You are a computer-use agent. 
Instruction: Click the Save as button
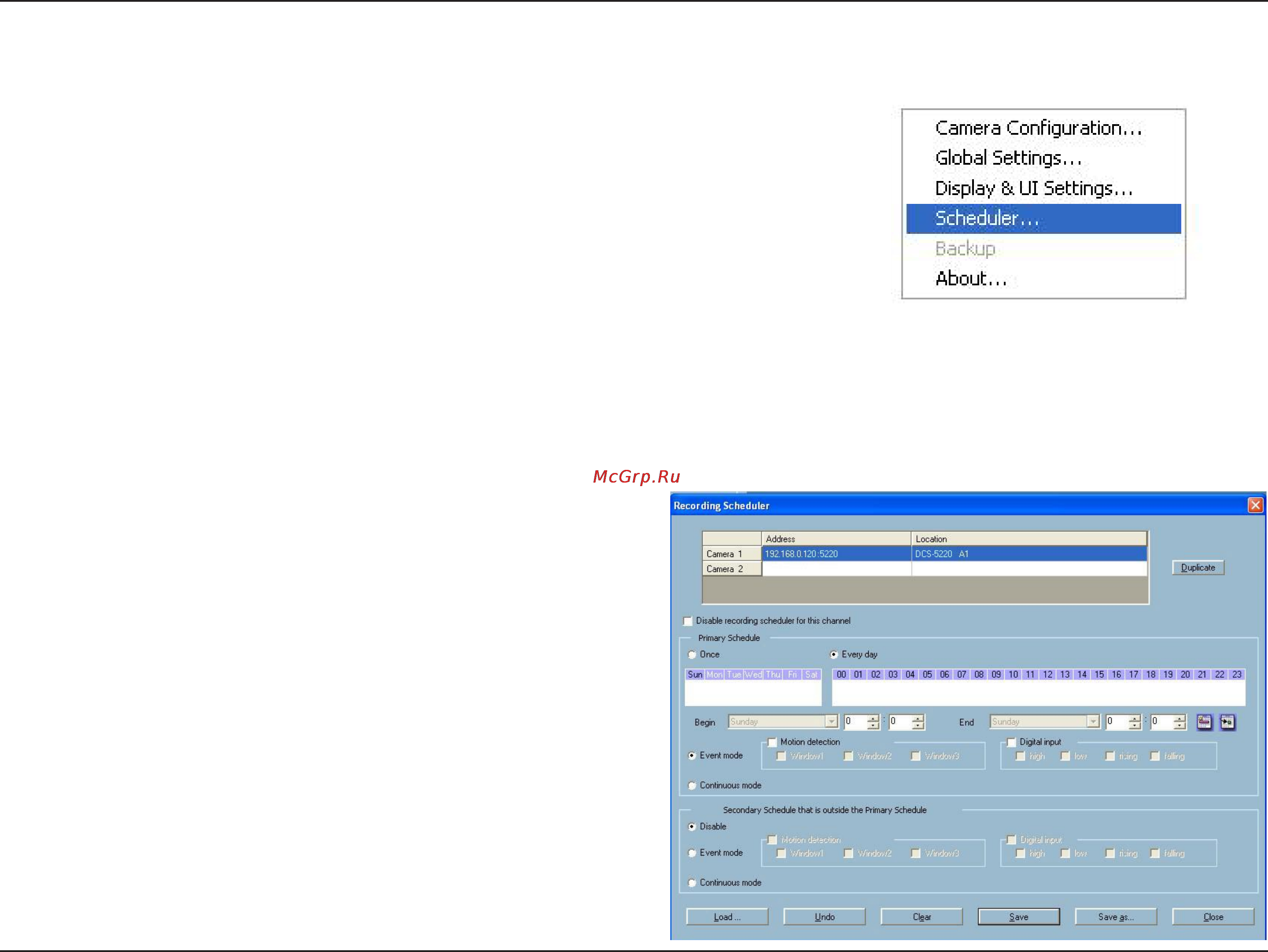[1116, 917]
